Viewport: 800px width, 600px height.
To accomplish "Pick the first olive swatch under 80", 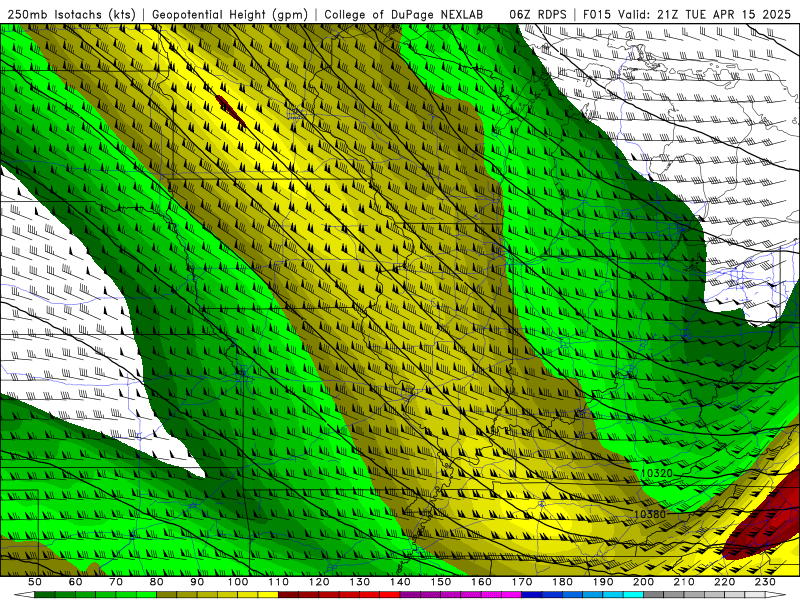I will click(167, 594).
